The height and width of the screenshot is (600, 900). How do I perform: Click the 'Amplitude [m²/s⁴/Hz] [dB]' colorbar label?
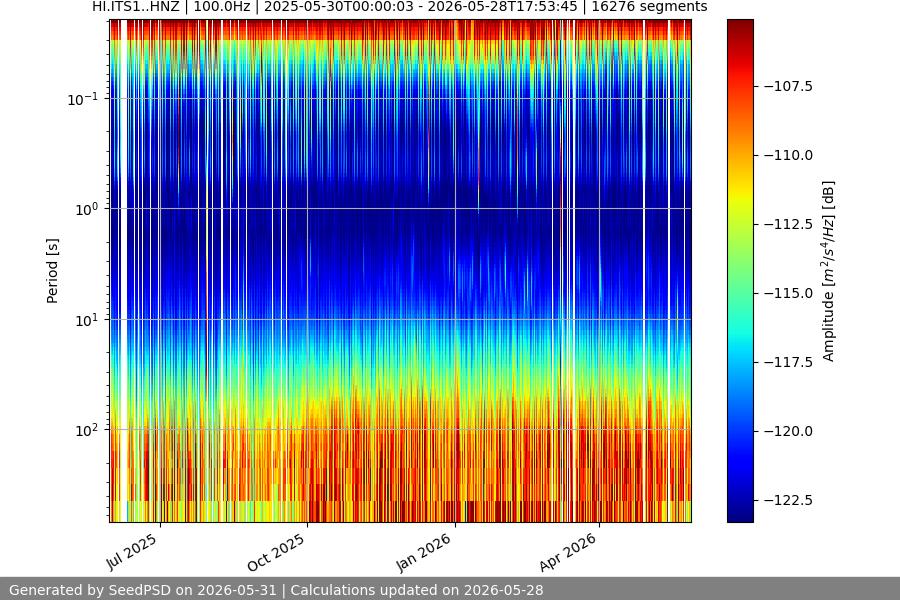[828, 271]
